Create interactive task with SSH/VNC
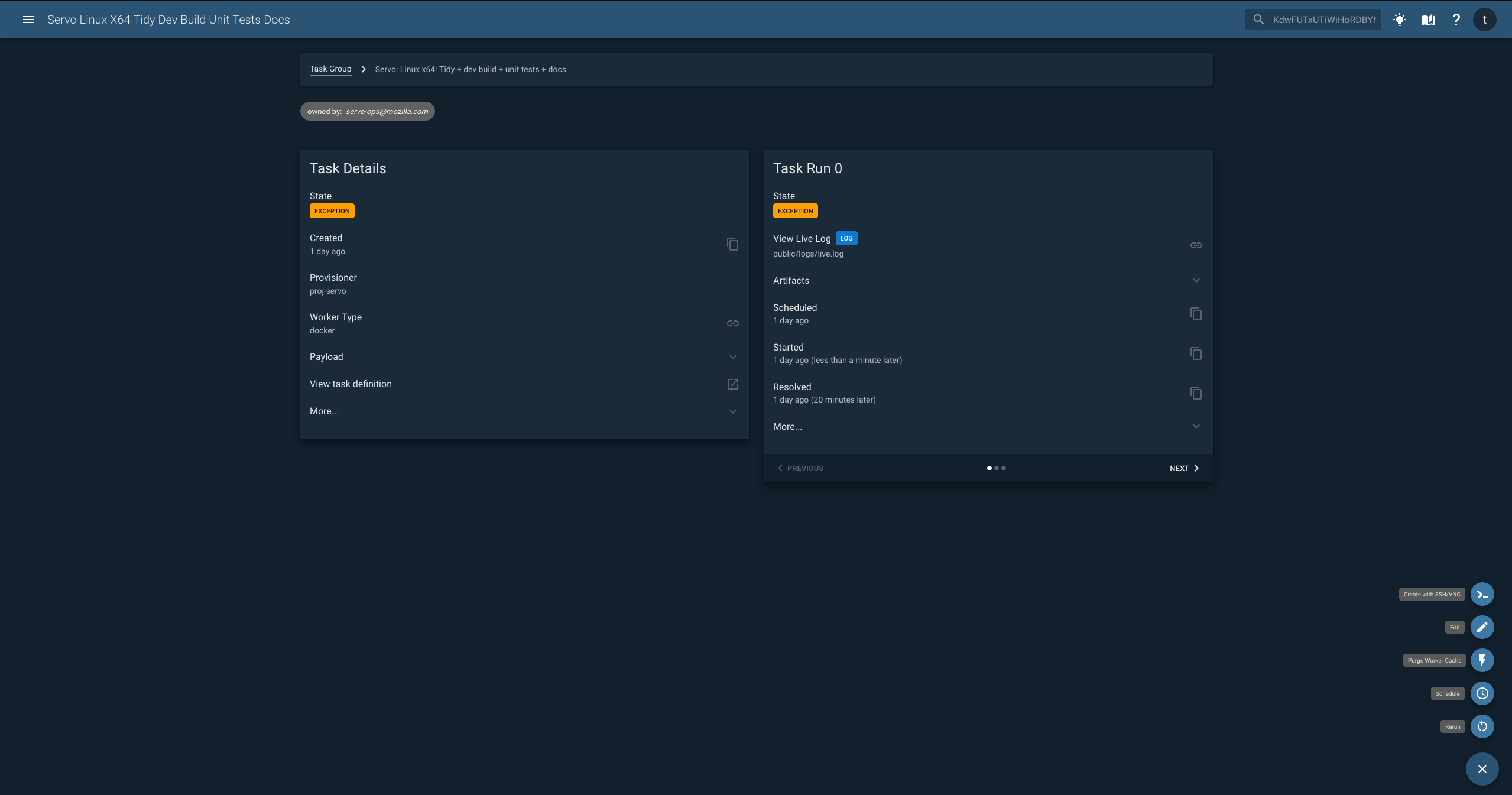Image resolution: width=1512 pixels, height=795 pixels. coord(1482,594)
